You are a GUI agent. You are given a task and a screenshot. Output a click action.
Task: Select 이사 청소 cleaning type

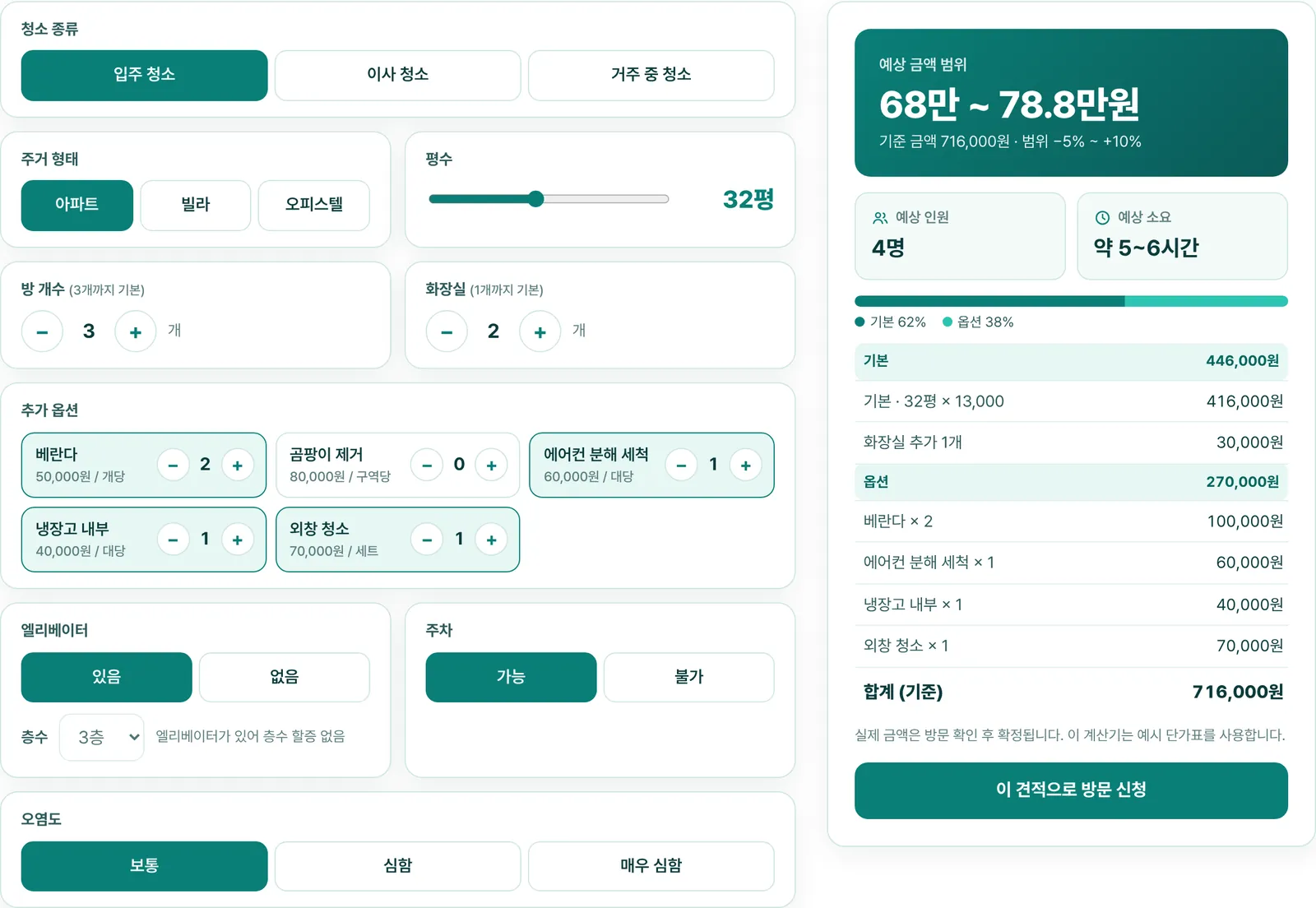pos(398,76)
